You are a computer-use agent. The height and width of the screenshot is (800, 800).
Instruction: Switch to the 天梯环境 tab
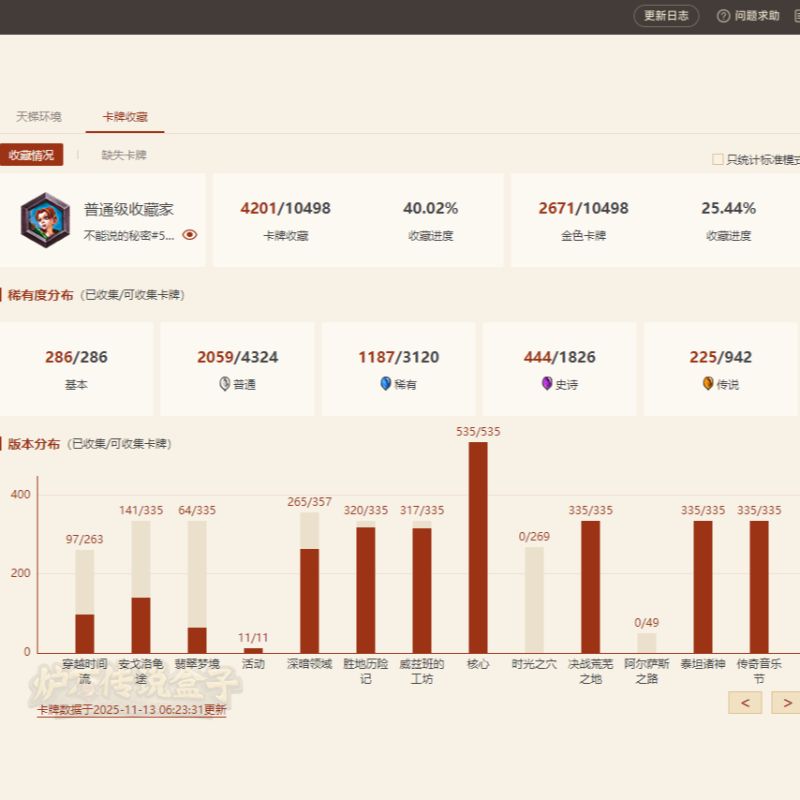click(x=39, y=117)
